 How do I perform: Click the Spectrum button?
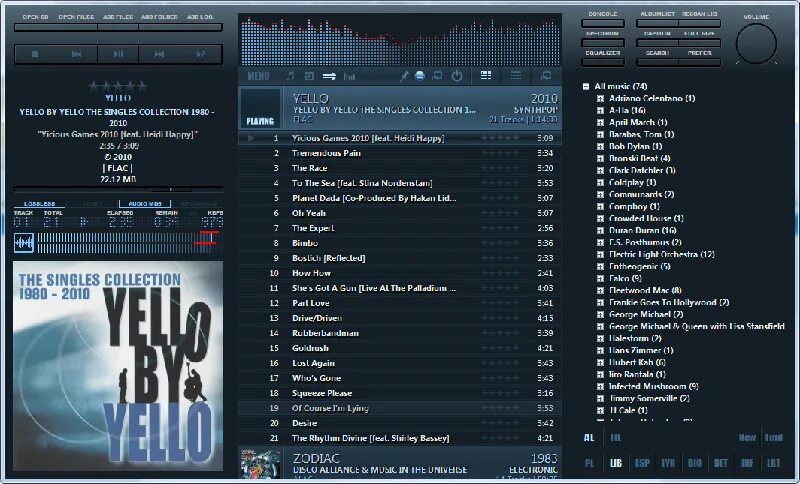tap(603, 42)
